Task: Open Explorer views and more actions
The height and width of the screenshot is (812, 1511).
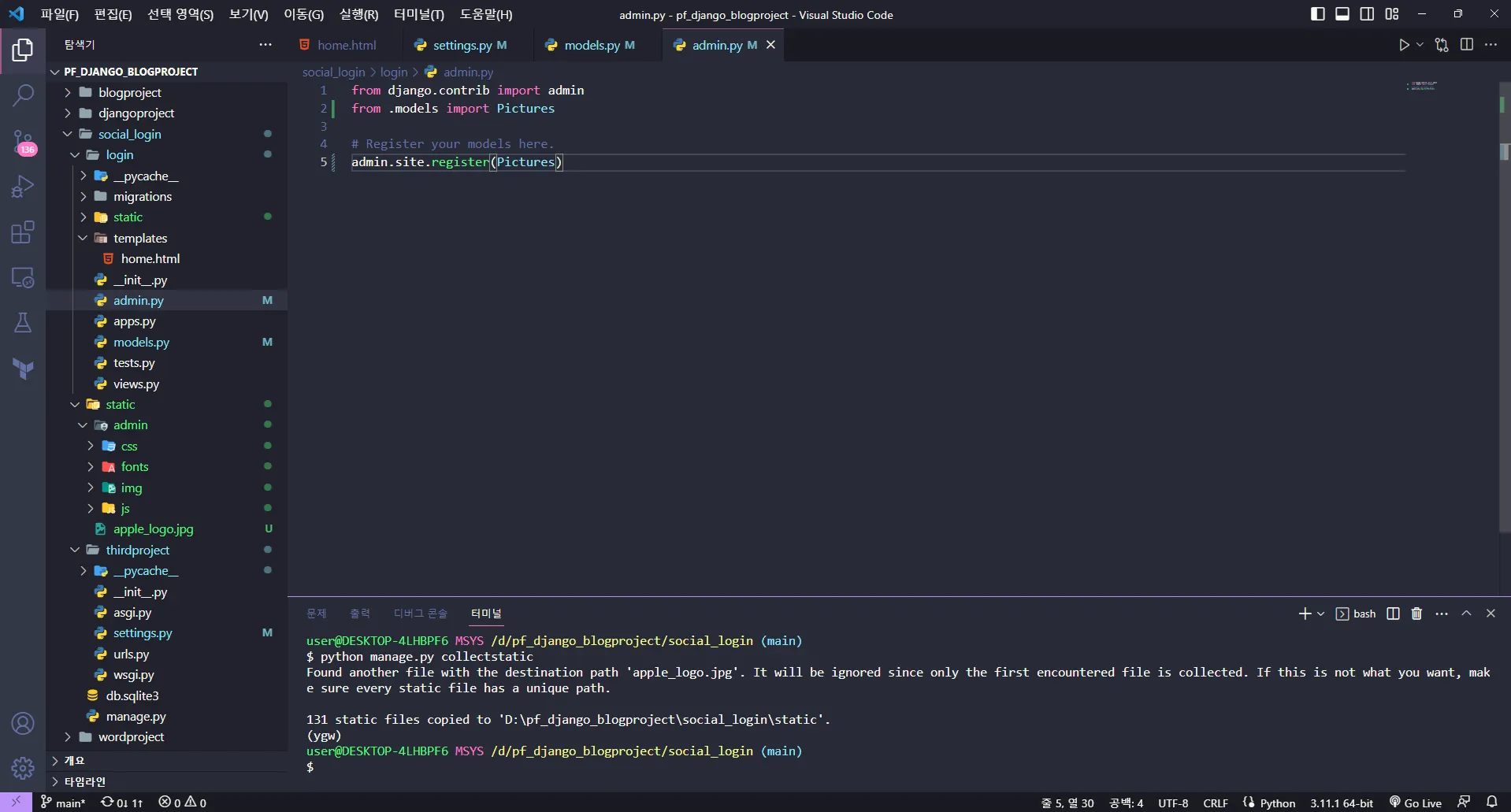Action: pos(265,45)
